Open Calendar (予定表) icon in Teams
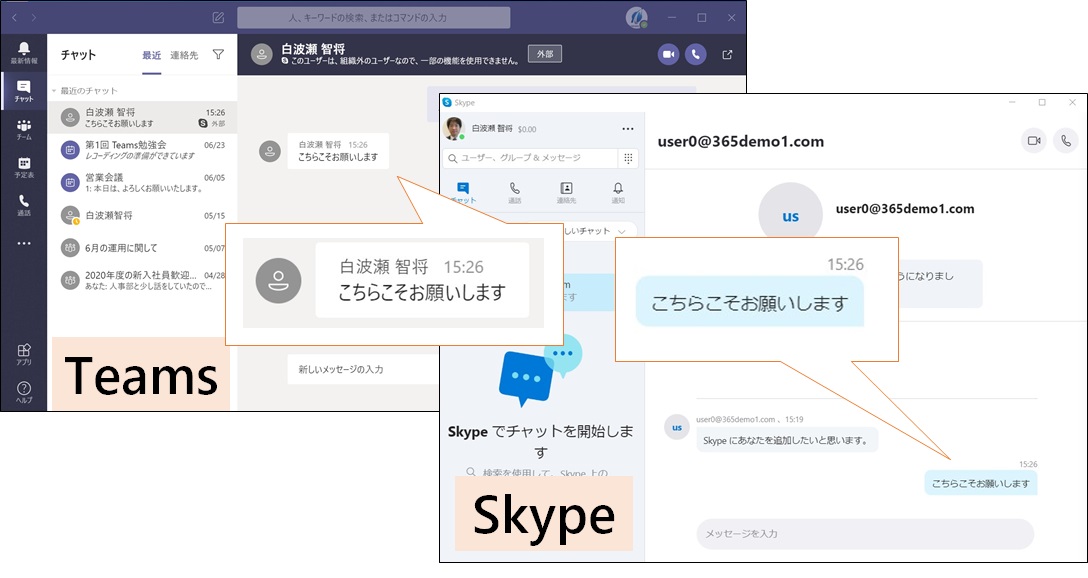 (x=24, y=167)
